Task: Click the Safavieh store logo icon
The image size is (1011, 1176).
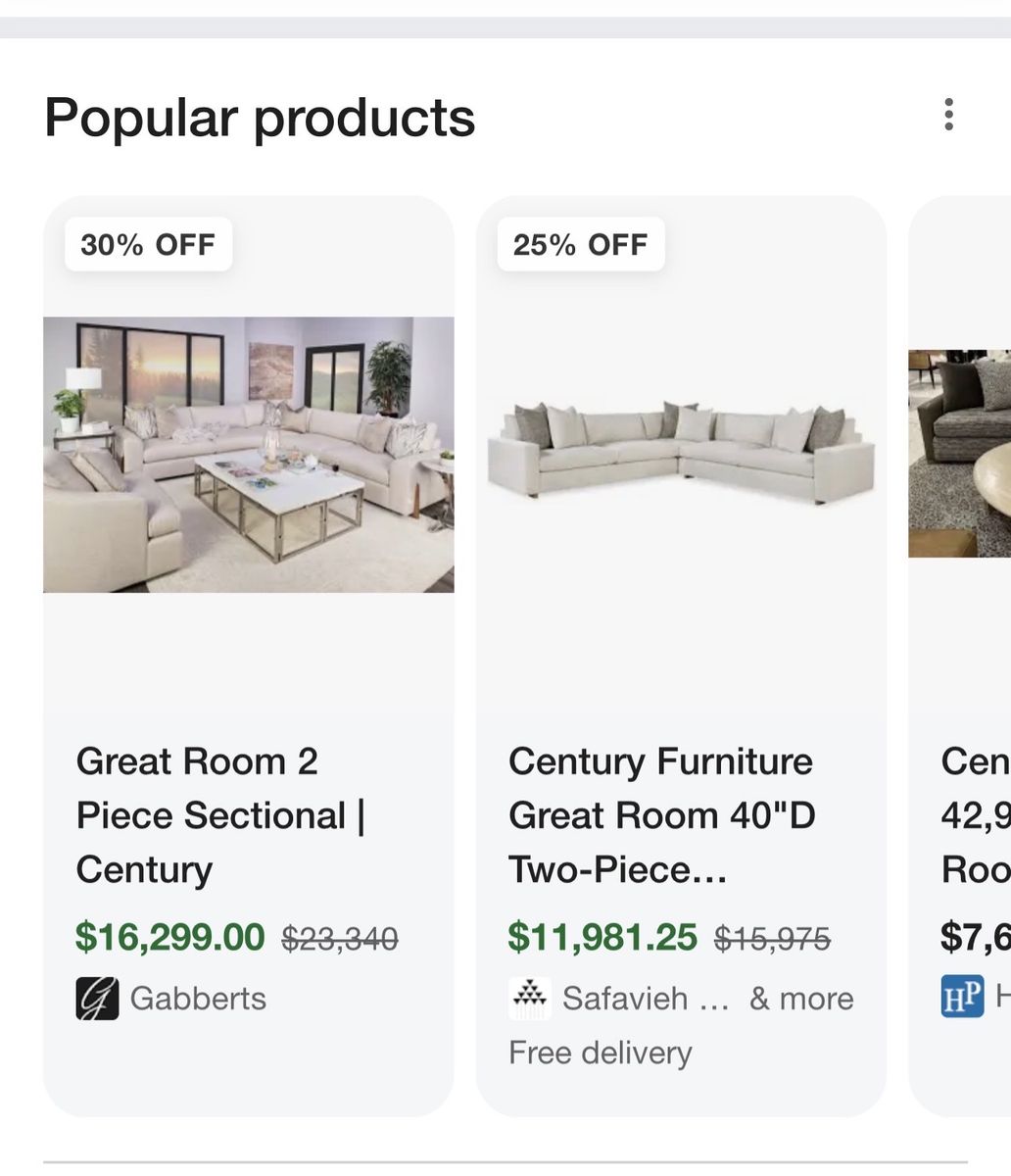Action: tap(530, 999)
